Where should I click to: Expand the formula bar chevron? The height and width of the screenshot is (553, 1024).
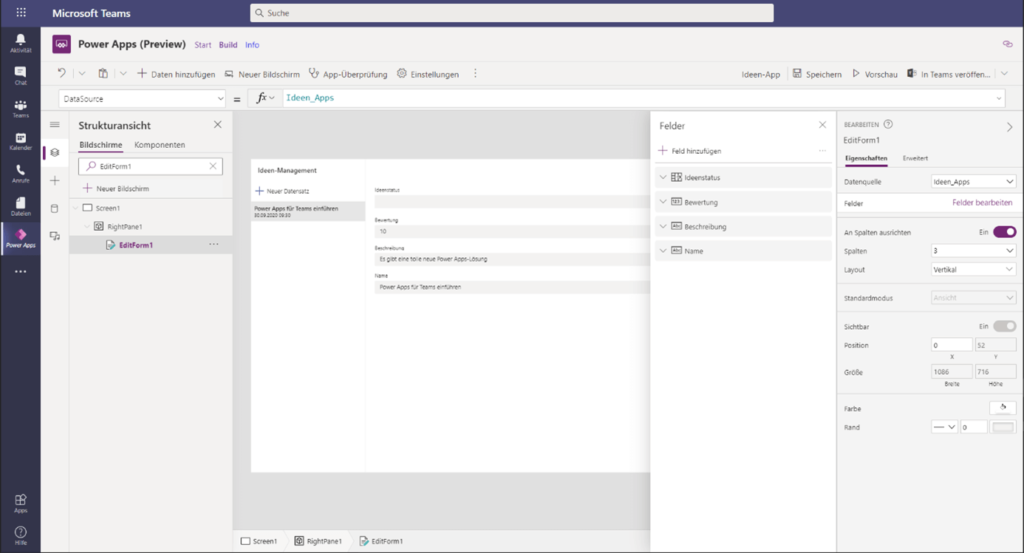[x=999, y=99]
